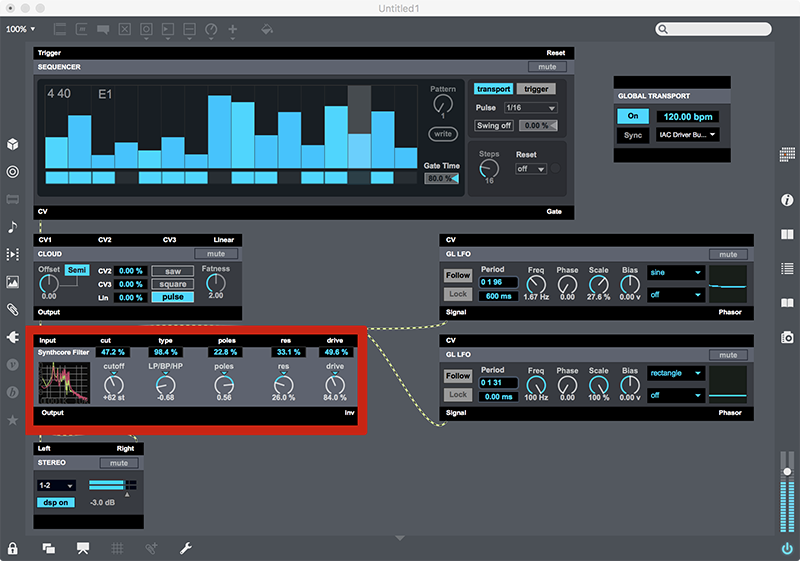Toggle the patcher lock icon
Viewport: 800px width, 561px height.
point(13,548)
